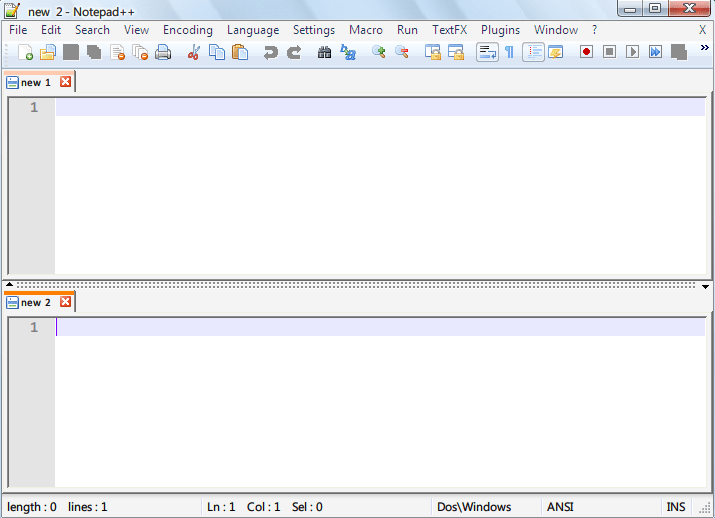Close document via menu bar X
This screenshot has width=715, height=518.
(x=703, y=30)
